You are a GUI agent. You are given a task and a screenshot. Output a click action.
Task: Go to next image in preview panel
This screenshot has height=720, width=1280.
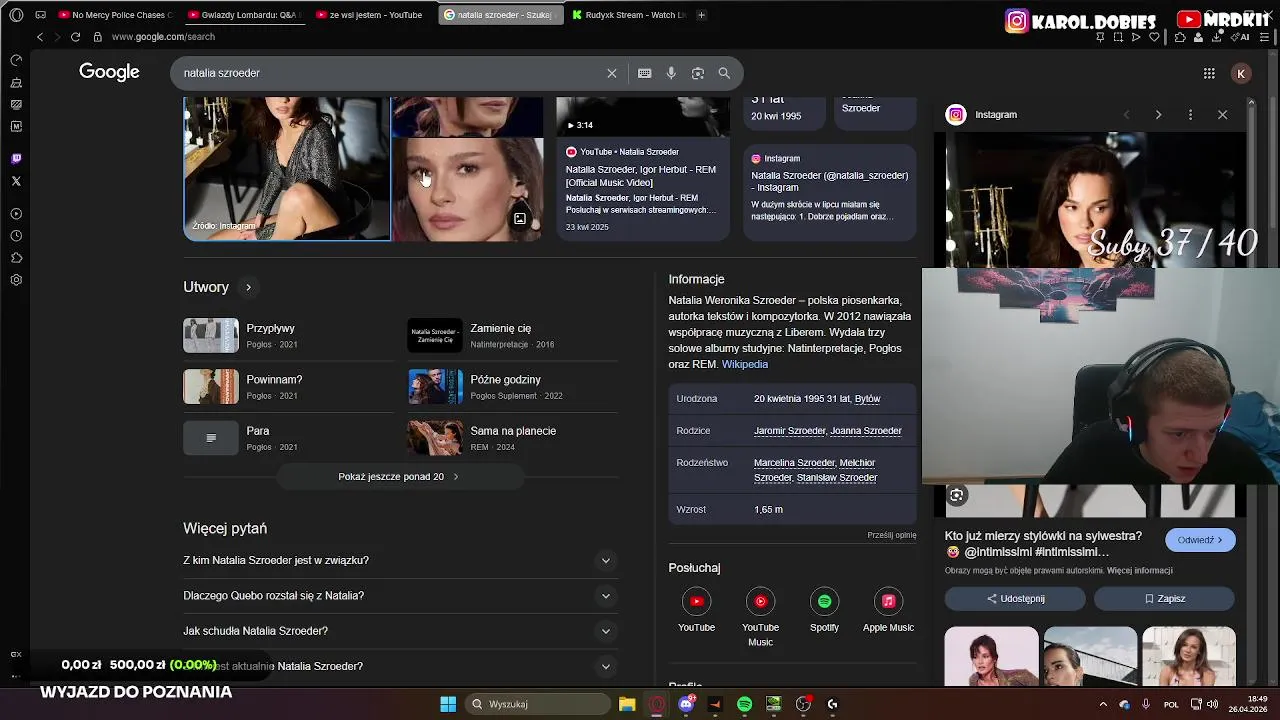(x=1158, y=115)
